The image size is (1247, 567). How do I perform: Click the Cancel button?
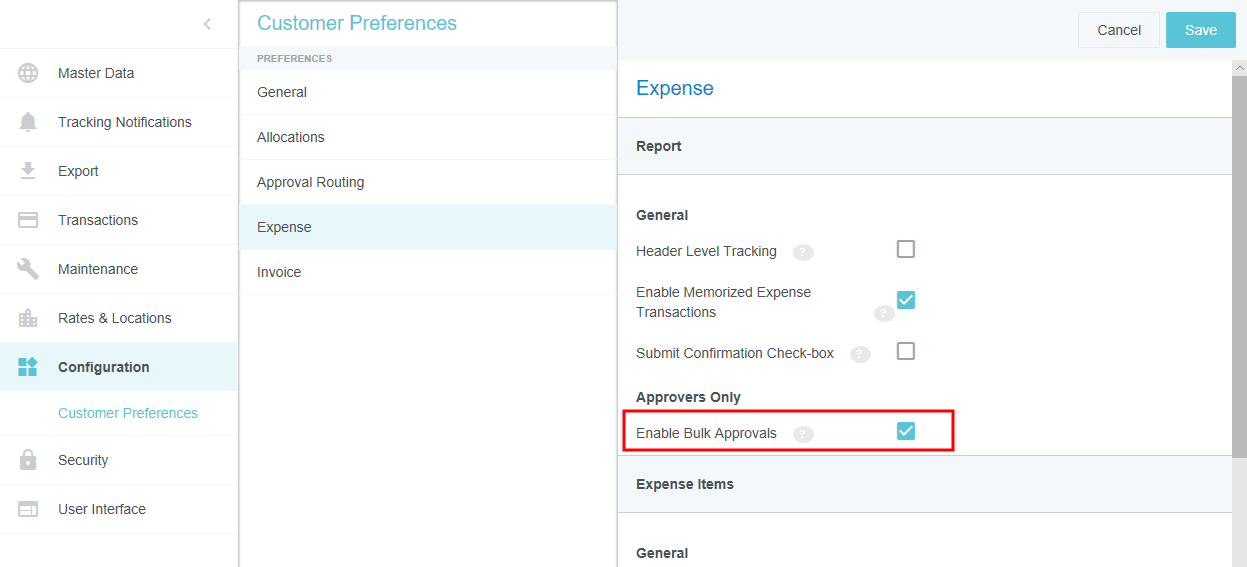coord(1118,30)
